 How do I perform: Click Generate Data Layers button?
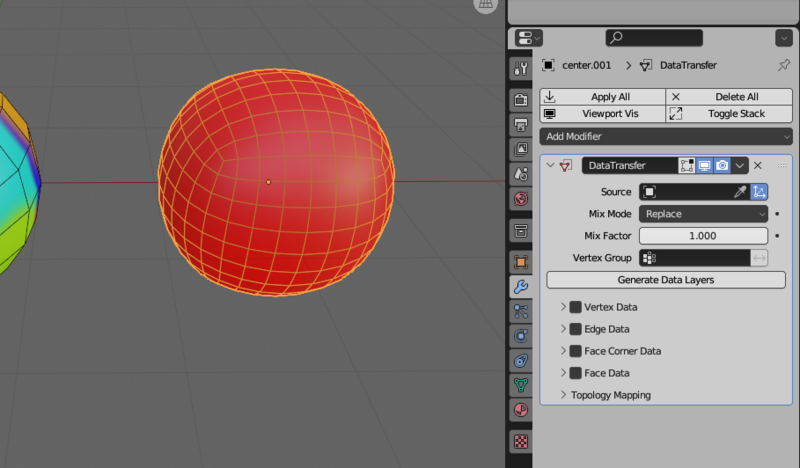point(666,280)
